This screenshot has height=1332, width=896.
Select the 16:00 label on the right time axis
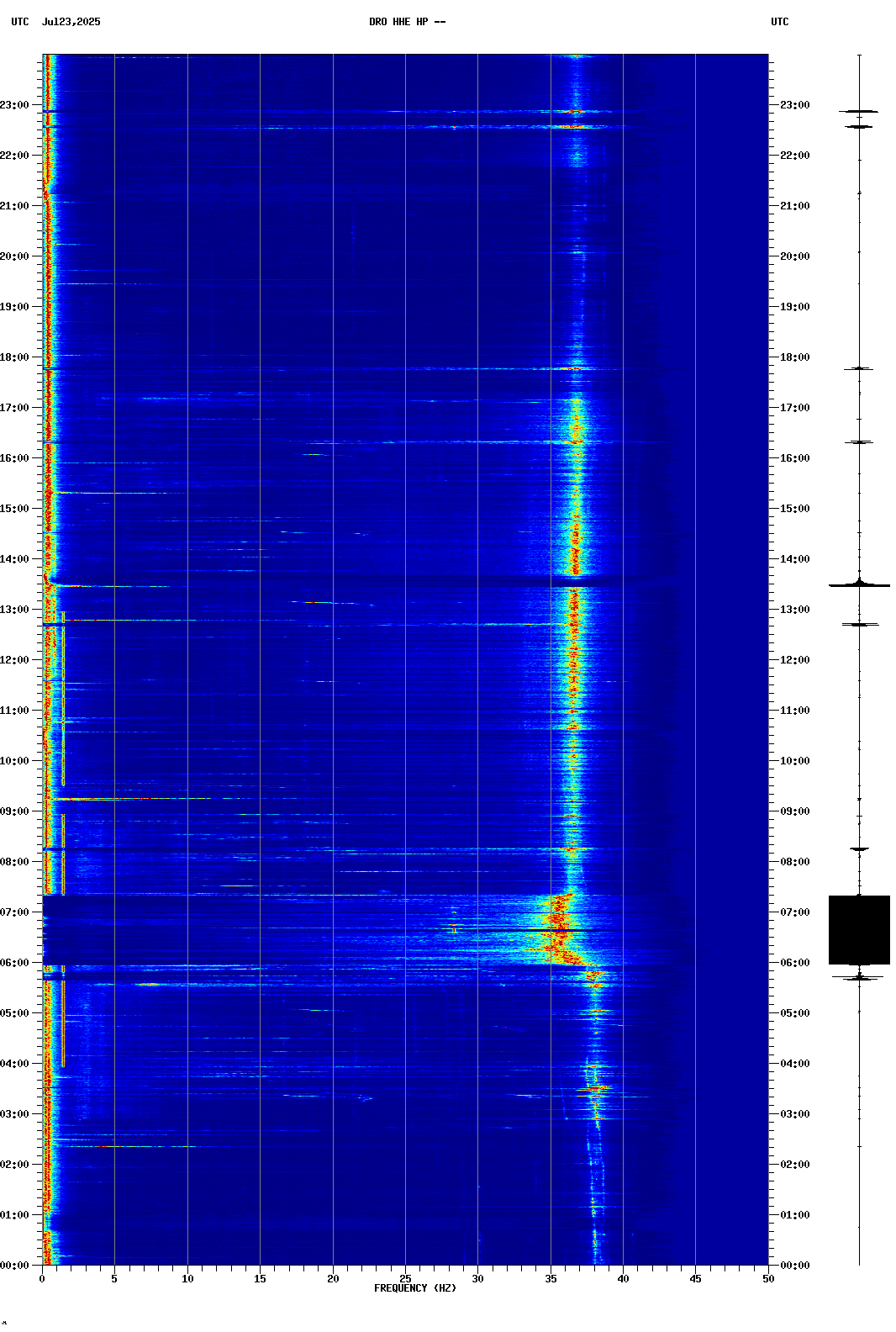pos(795,458)
